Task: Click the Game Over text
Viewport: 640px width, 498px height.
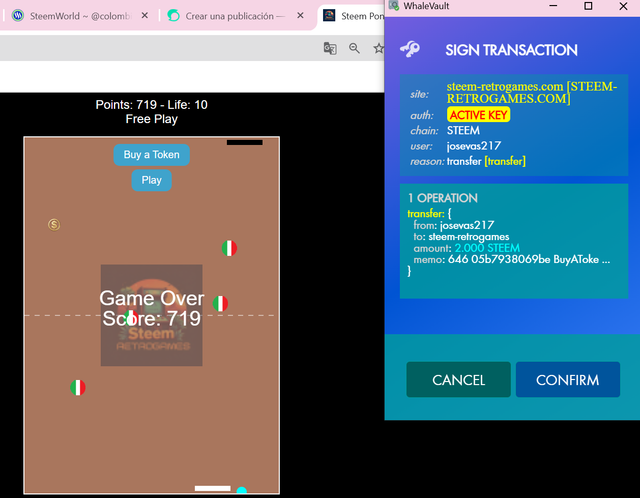Action: (151, 298)
